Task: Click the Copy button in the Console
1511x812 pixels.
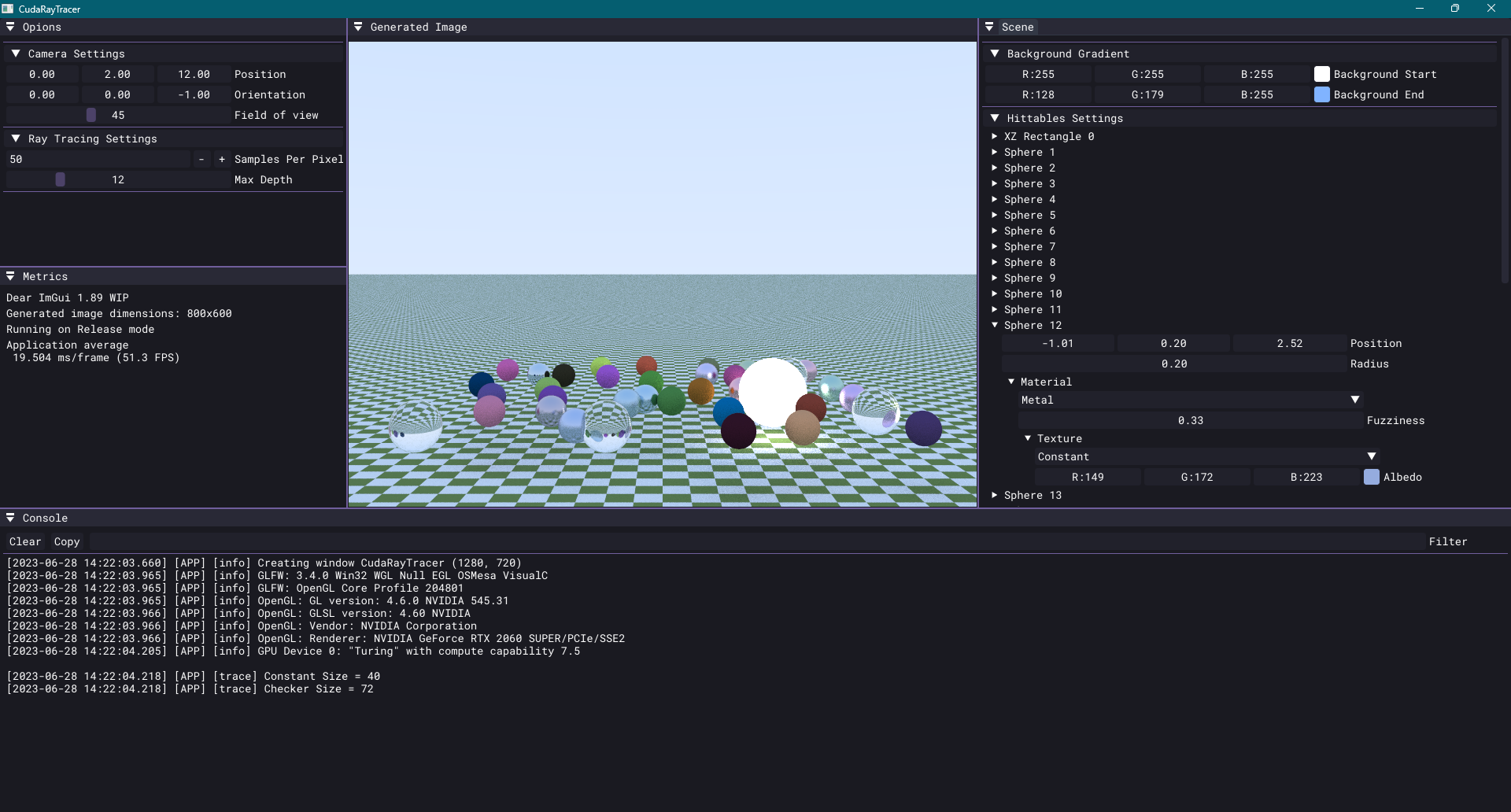Action: pos(66,541)
